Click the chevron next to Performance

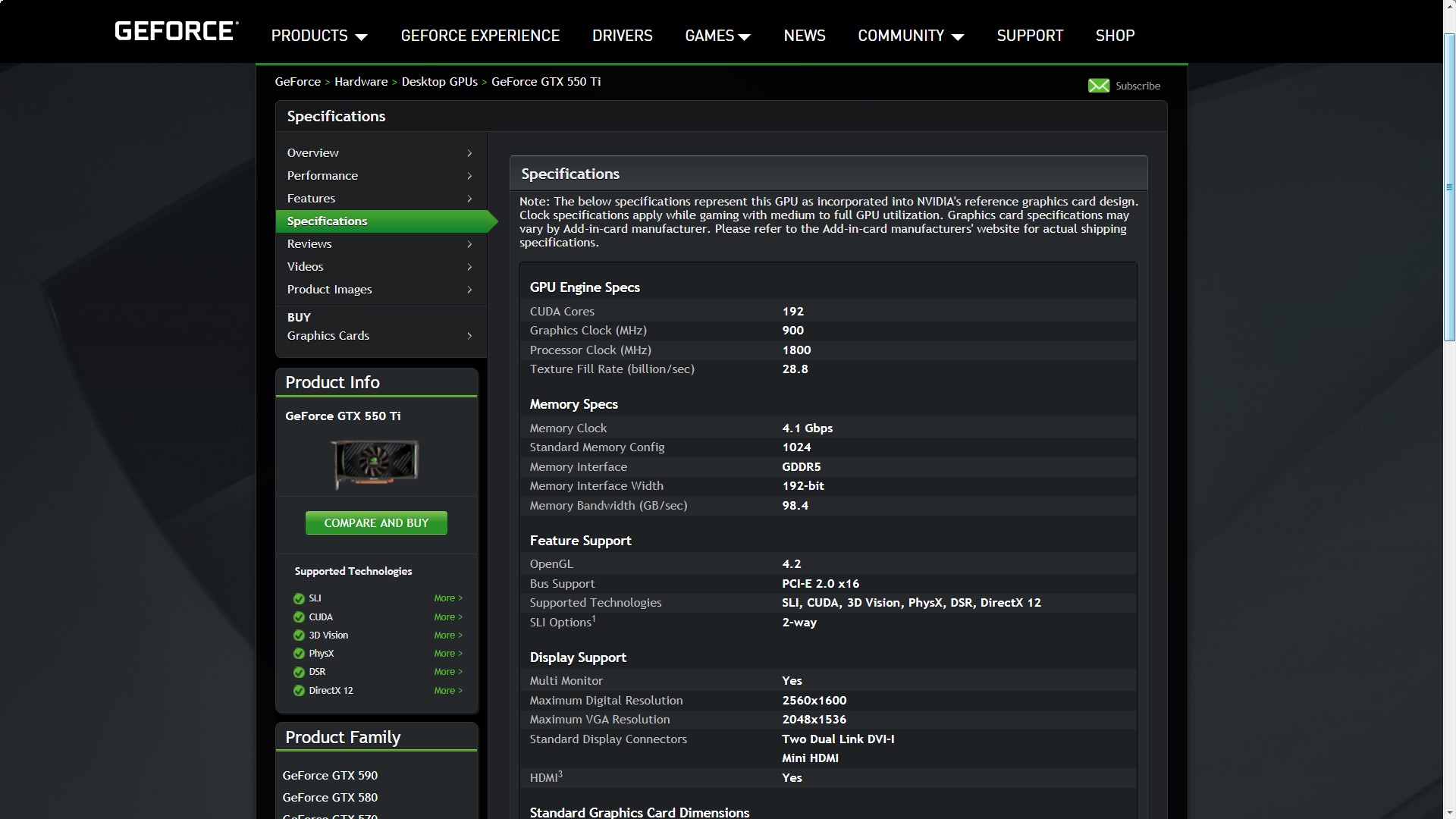click(469, 176)
